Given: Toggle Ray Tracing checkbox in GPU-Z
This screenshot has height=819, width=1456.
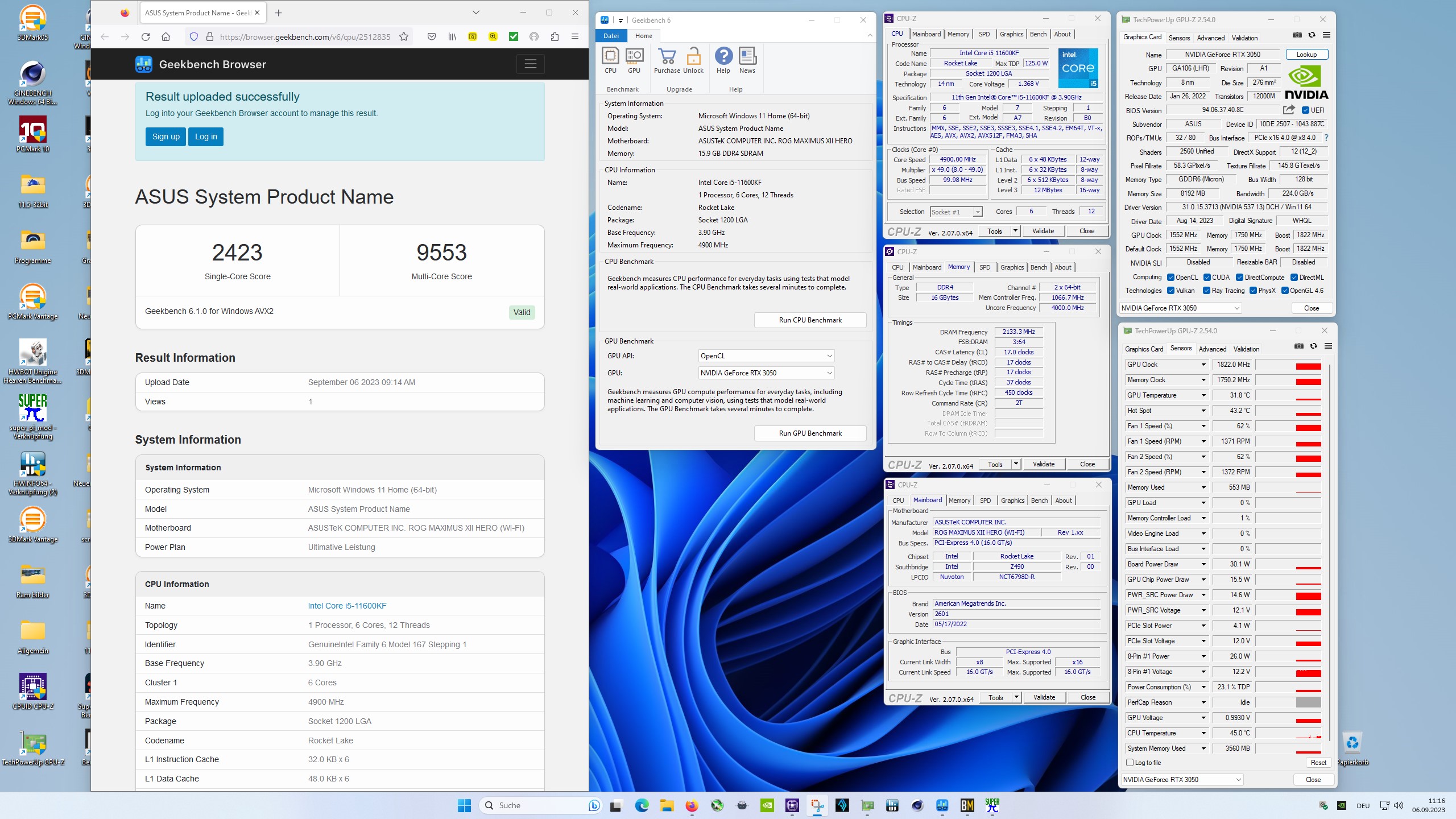Looking at the screenshot, I should point(1207,291).
